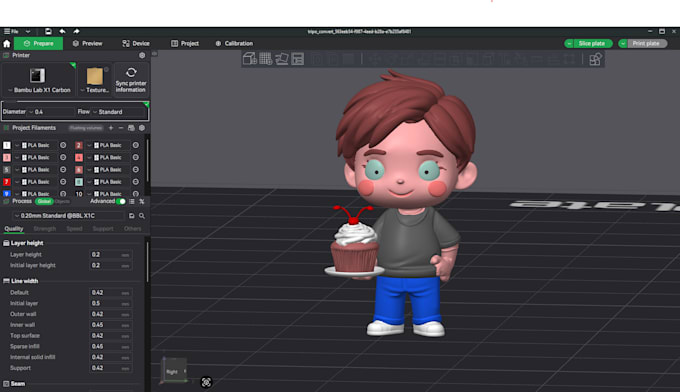Edit preset icon for filament 2
The height and width of the screenshot is (392, 680).
click(x=136, y=145)
